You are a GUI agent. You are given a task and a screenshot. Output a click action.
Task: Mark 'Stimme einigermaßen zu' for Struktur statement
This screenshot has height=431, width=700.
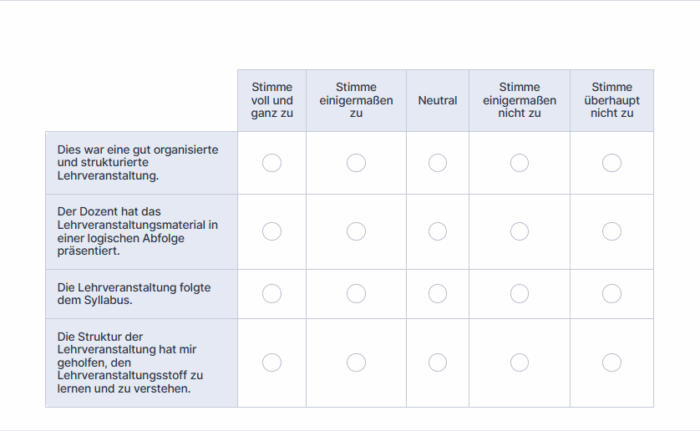(x=356, y=362)
